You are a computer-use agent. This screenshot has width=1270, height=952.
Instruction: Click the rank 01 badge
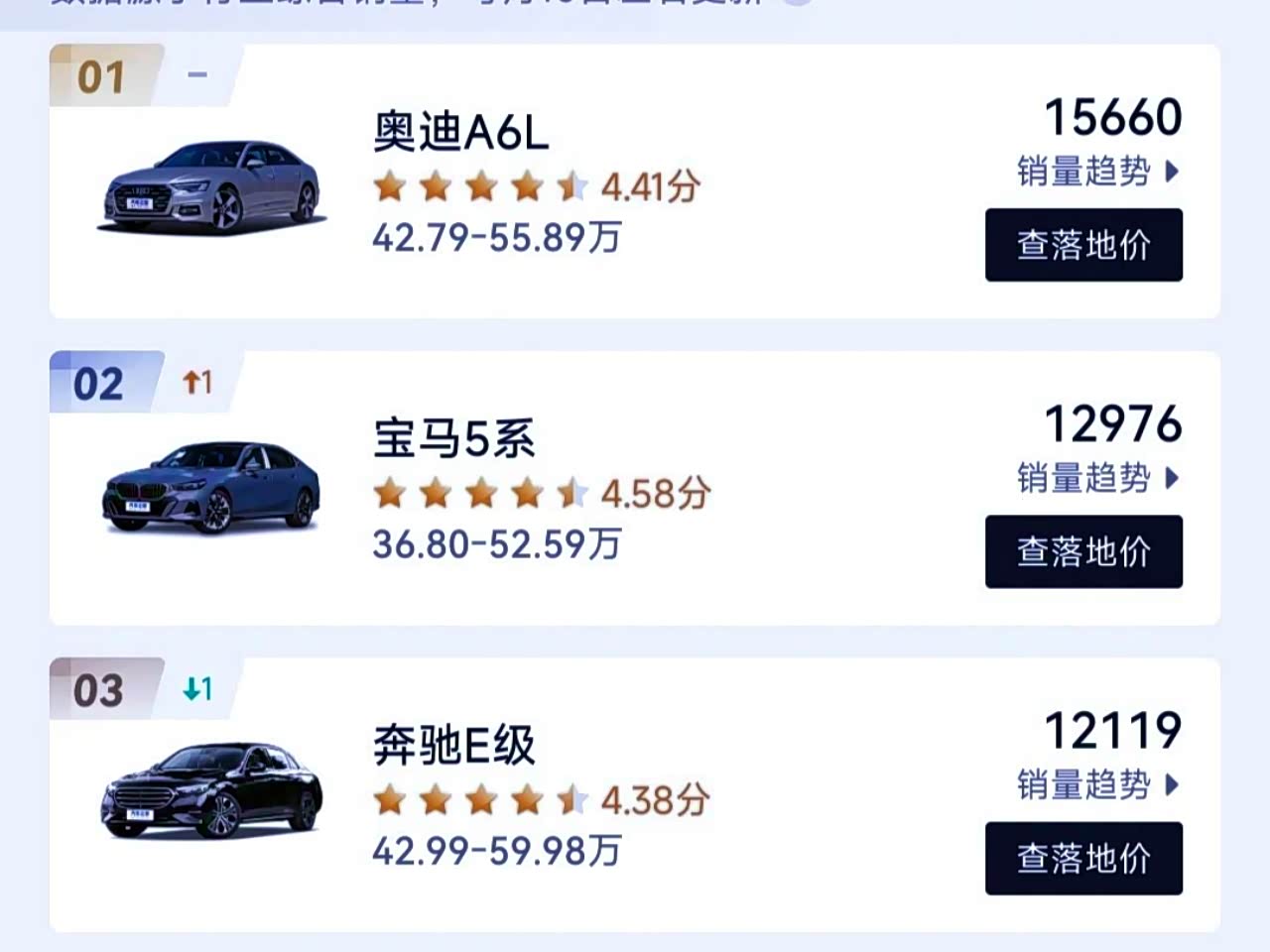click(x=101, y=77)
